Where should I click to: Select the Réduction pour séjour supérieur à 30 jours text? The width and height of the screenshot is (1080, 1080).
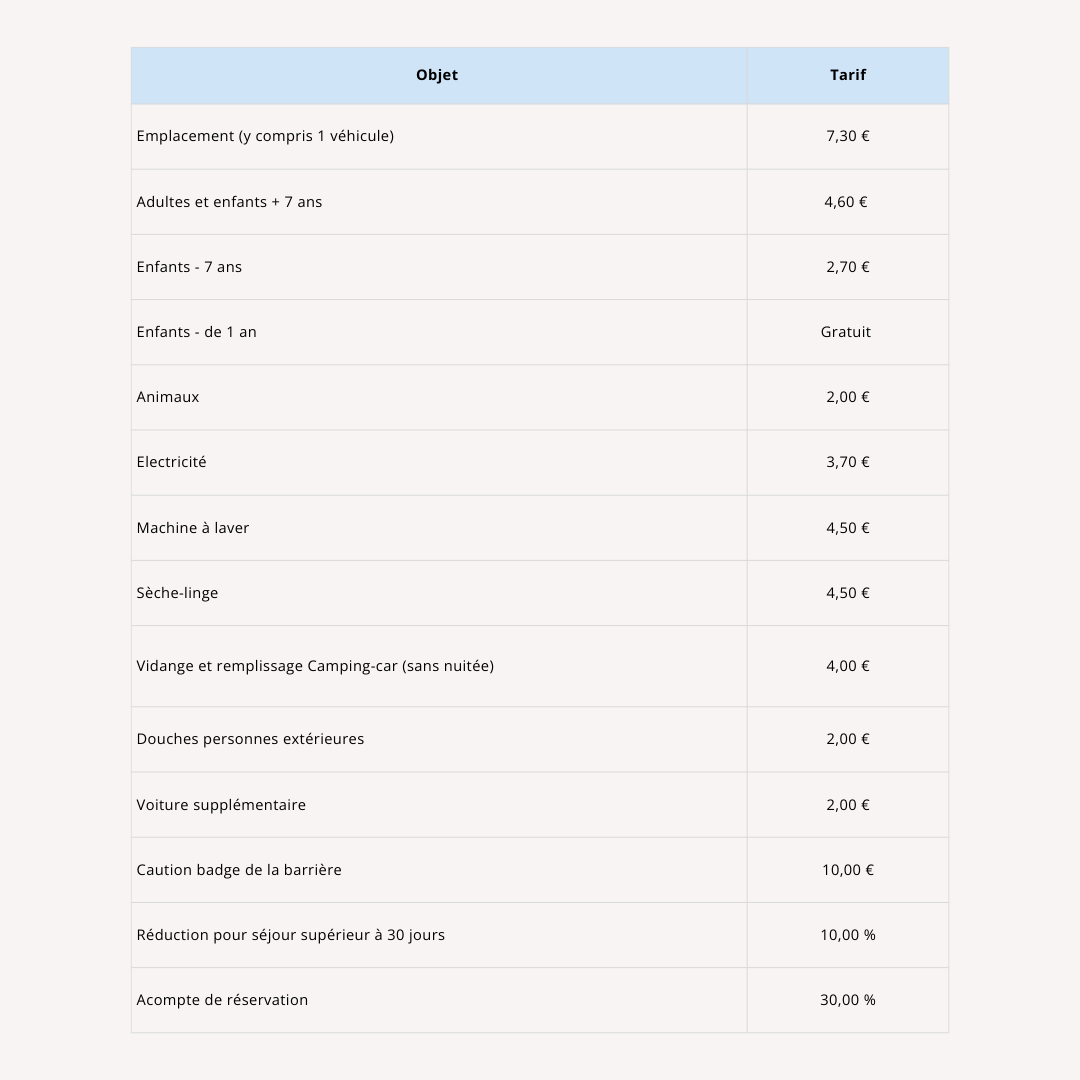[290, 935]
